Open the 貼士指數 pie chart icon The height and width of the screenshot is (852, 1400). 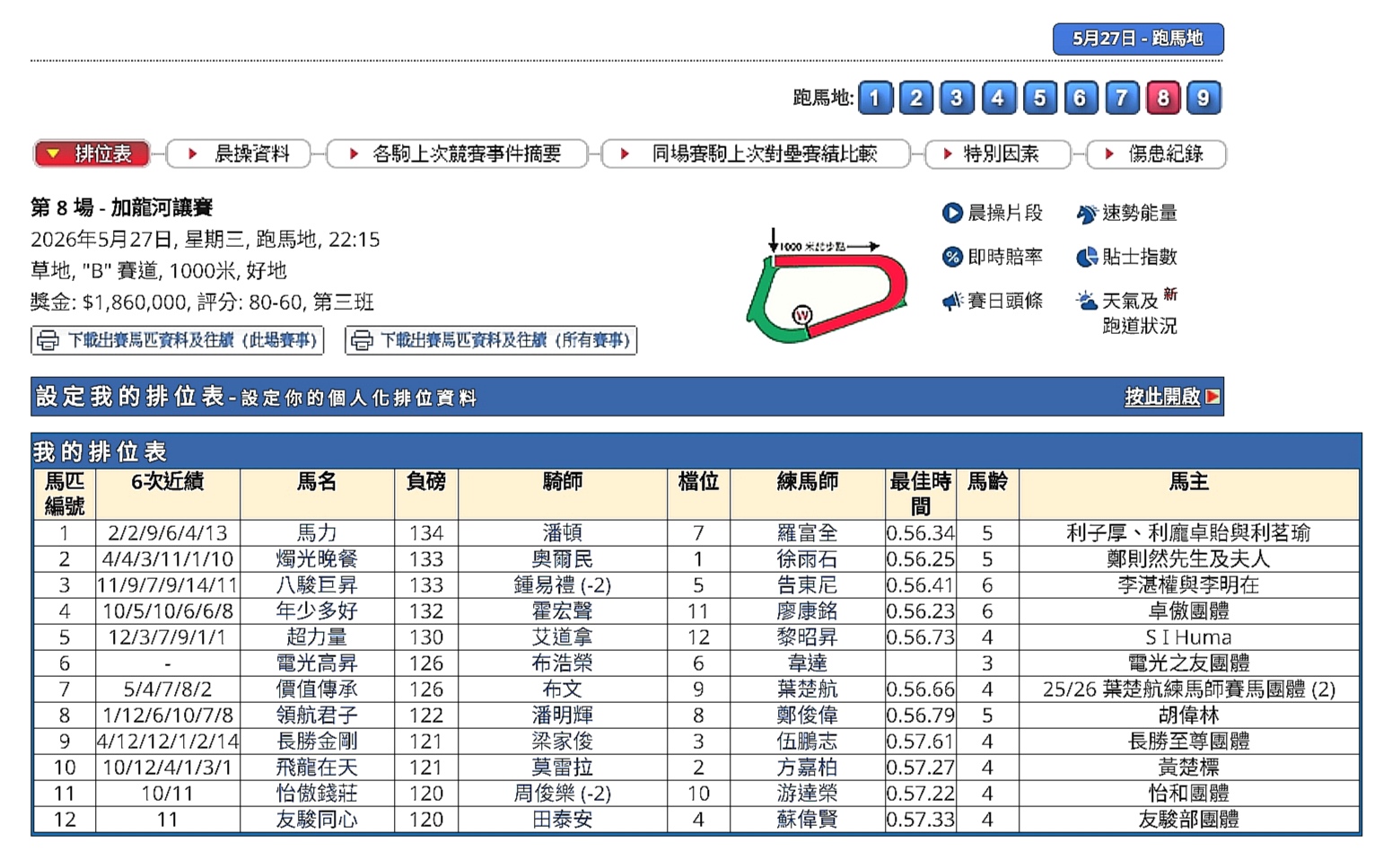point(1086,257)
